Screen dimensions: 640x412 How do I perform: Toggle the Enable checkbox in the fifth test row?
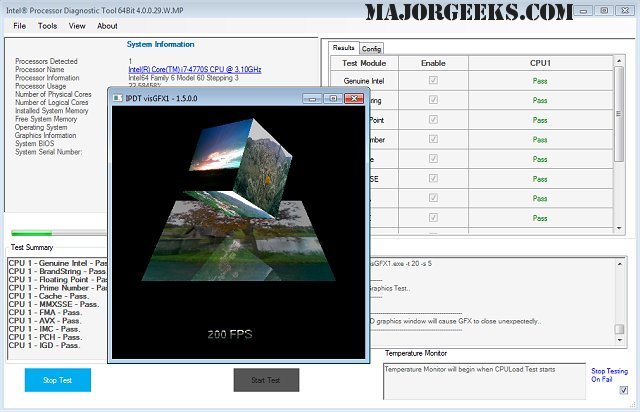pos(433,158)
